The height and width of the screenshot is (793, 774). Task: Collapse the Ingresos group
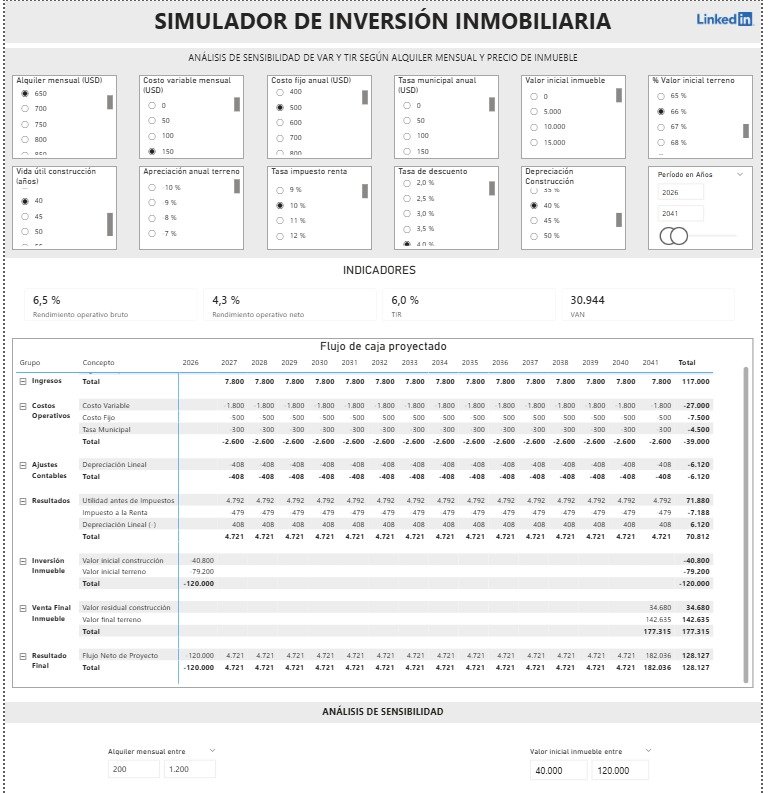(23, 381)
